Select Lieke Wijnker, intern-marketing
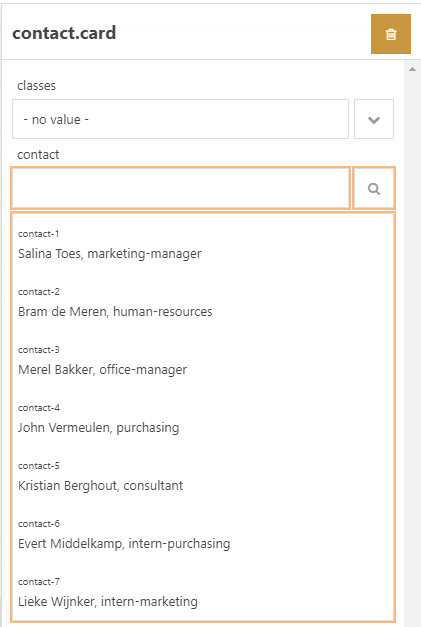 coord(203,593)
